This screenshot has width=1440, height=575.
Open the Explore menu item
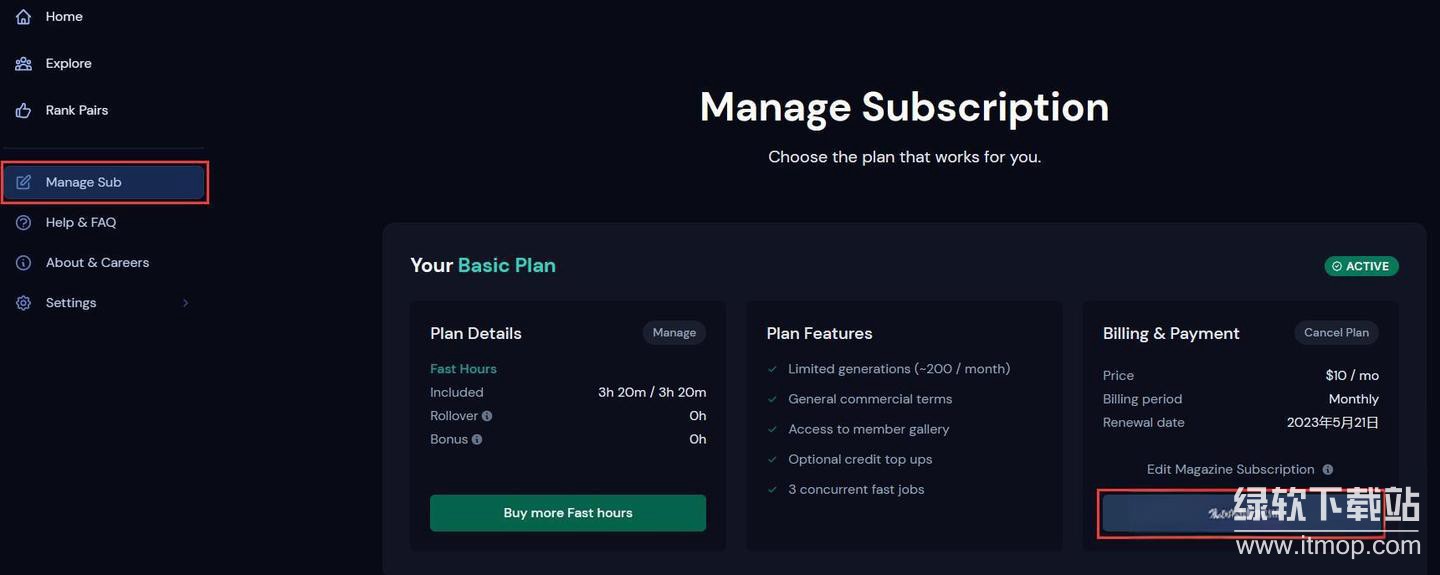click(x=68, y=64)
